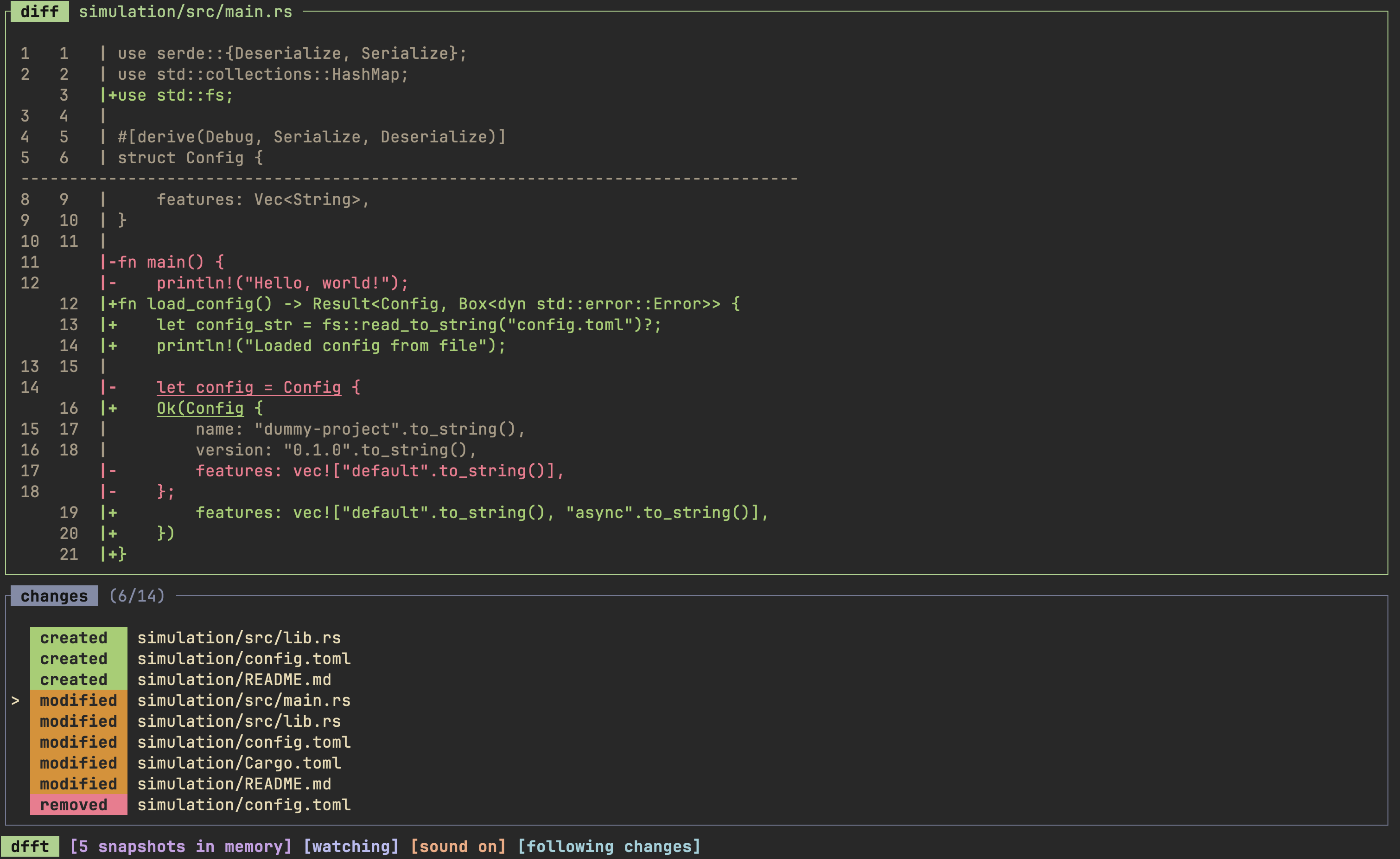Click the (6/14) changes counter
The width and height of the screenshot is (1400, 859).
pyautogui.click(x=137, y=596)
